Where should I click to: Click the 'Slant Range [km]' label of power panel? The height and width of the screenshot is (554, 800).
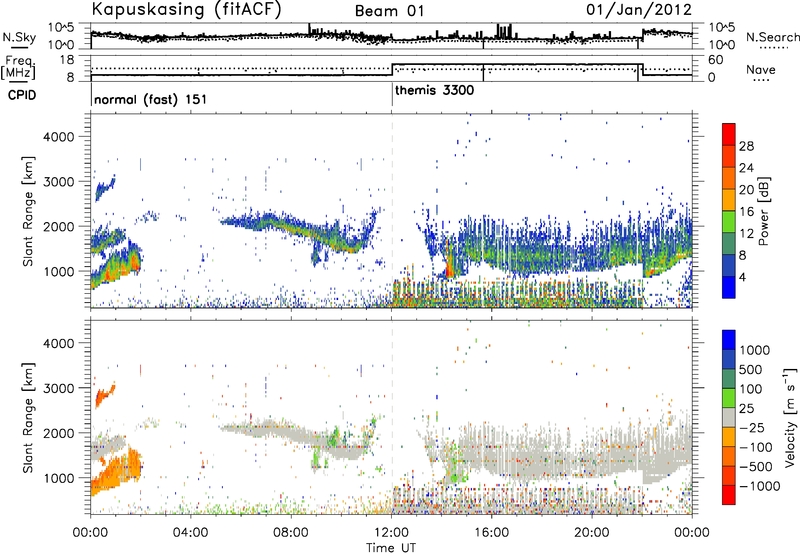click(28, 211)
